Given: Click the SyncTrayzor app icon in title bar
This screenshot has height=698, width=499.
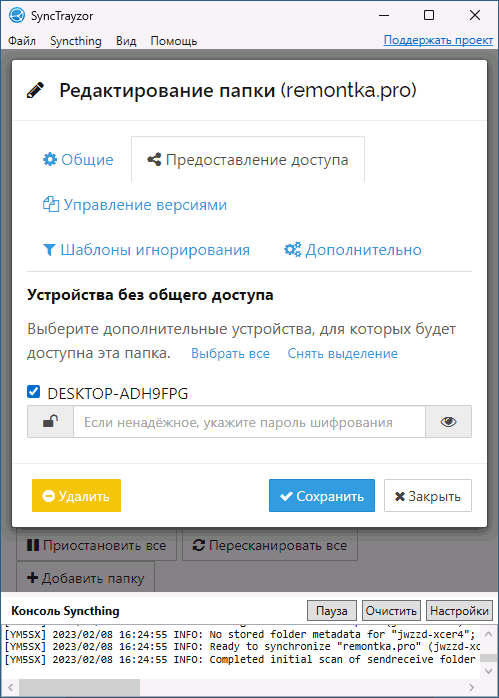Looking at the screenshot, I should click(17, 16).
